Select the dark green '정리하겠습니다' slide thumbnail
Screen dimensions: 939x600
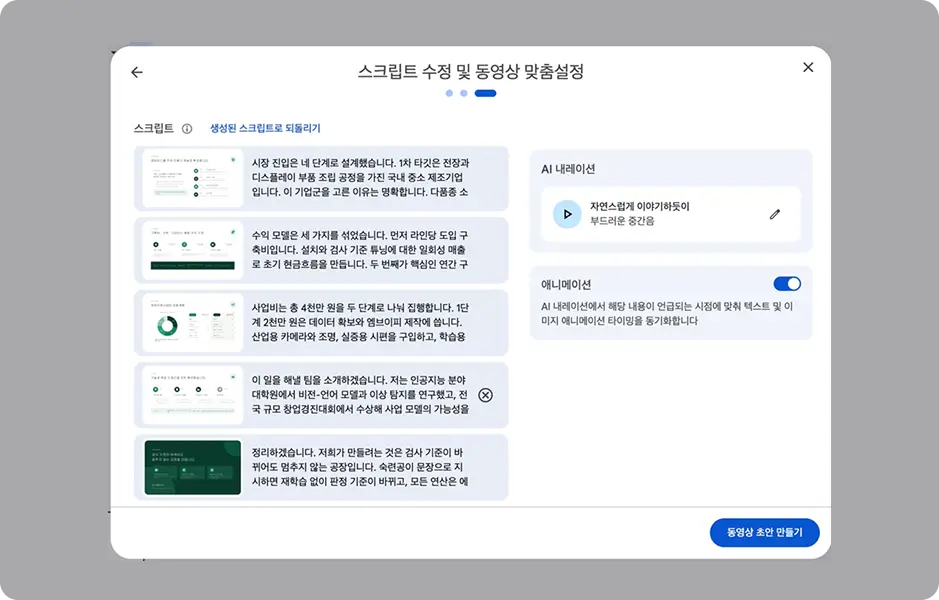192,468
